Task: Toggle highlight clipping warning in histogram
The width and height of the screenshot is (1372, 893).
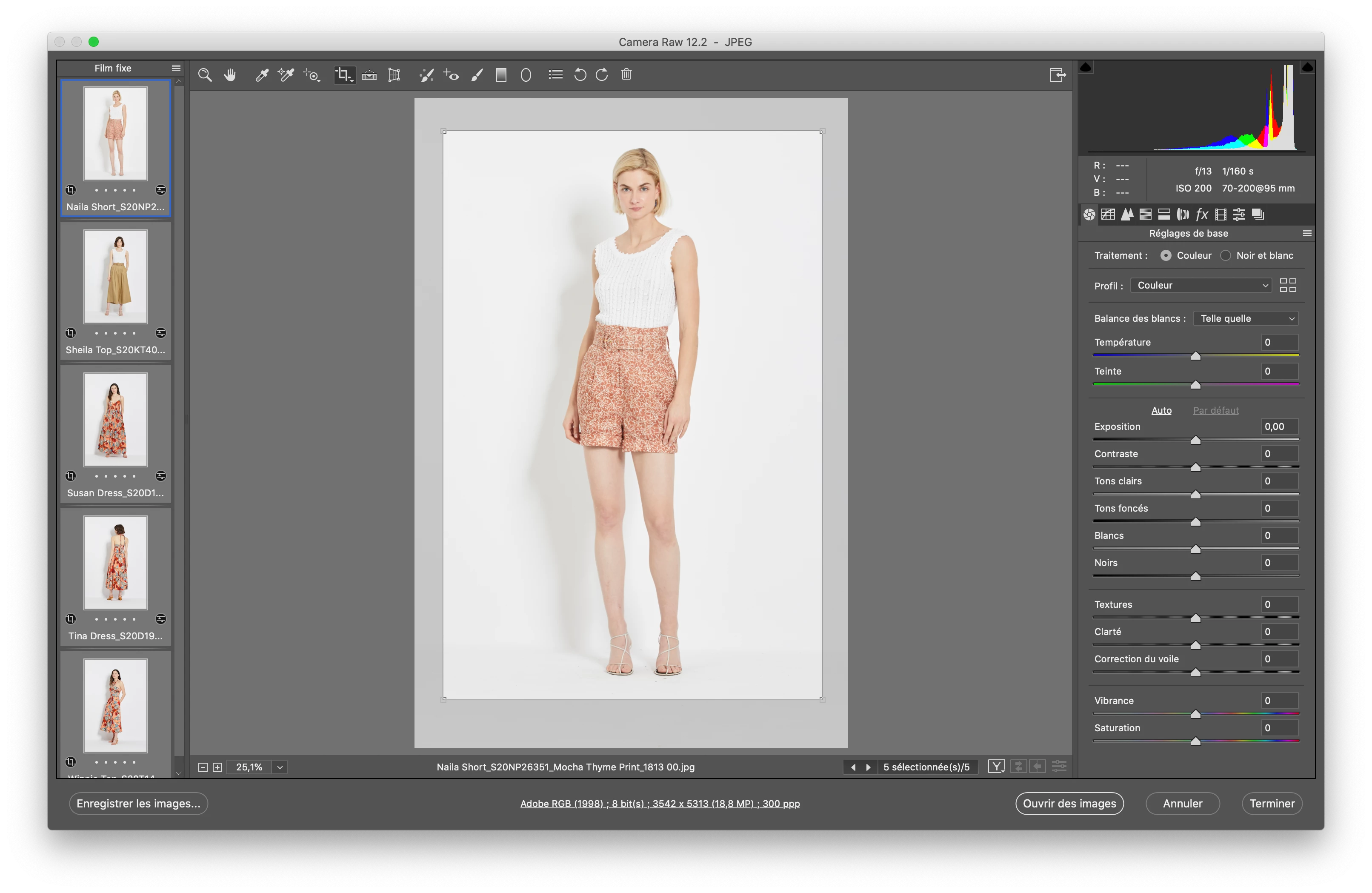Action: 1307,68
